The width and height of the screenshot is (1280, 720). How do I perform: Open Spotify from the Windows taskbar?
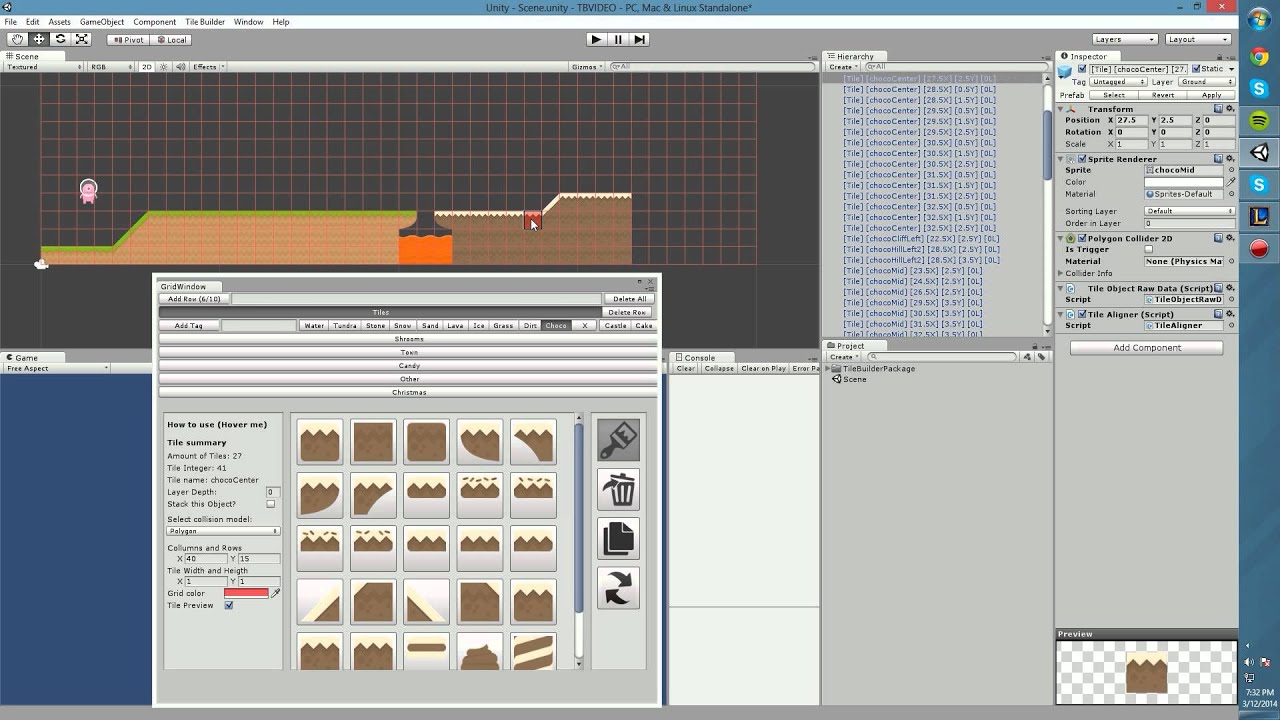pos(1259,121)
